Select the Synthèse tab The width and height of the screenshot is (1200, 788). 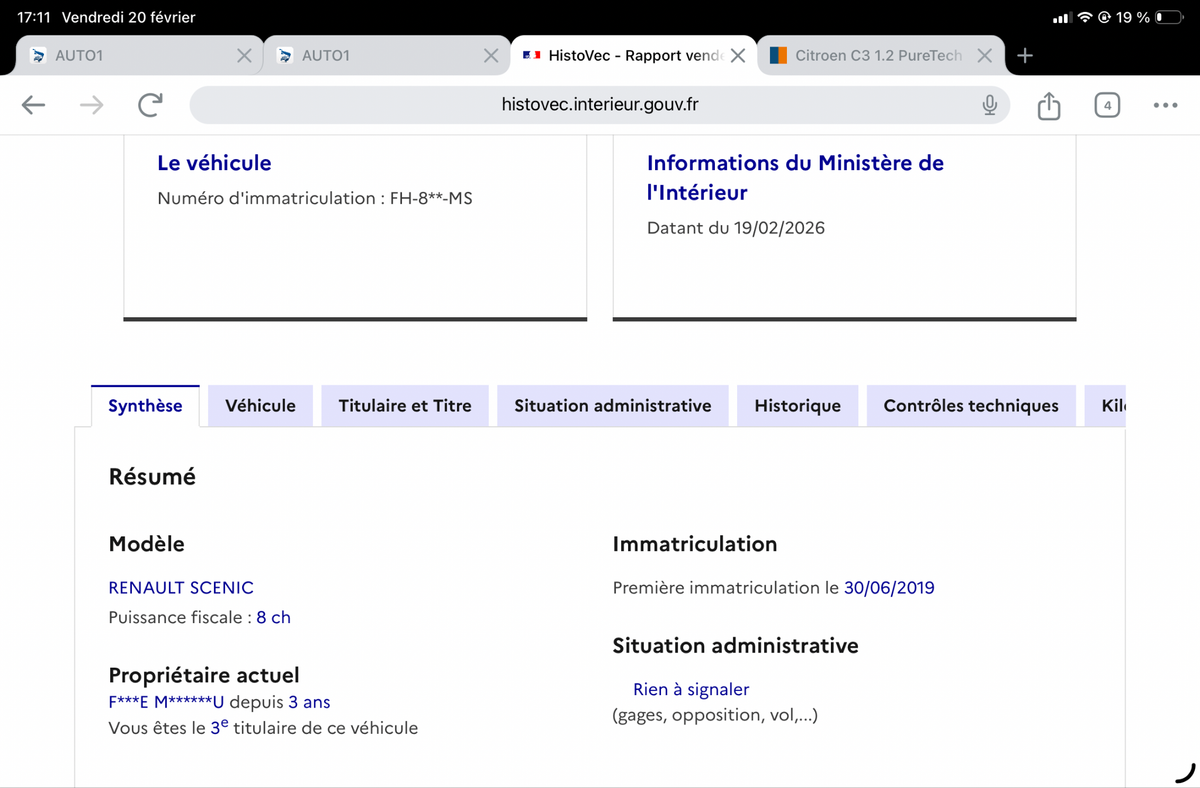145,406
